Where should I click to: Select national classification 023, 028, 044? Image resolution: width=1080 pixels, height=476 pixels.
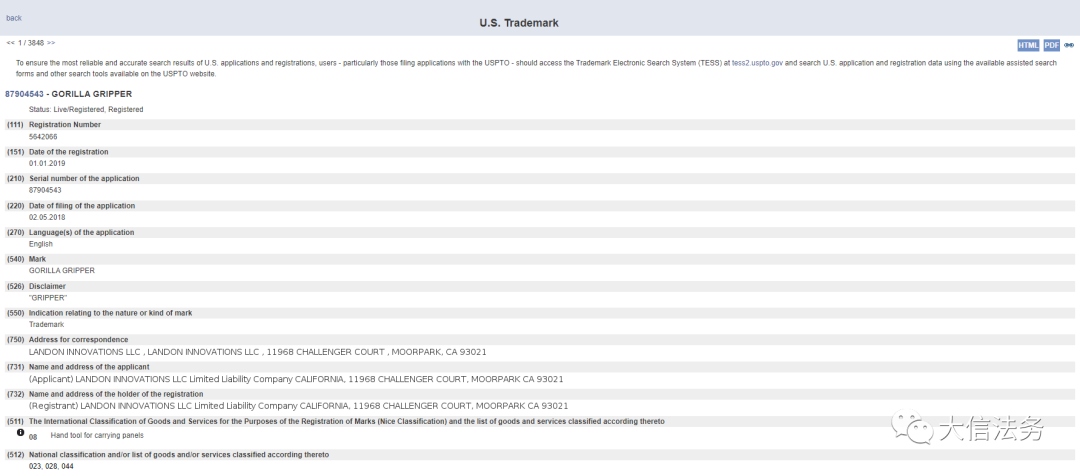coord(51,466)
